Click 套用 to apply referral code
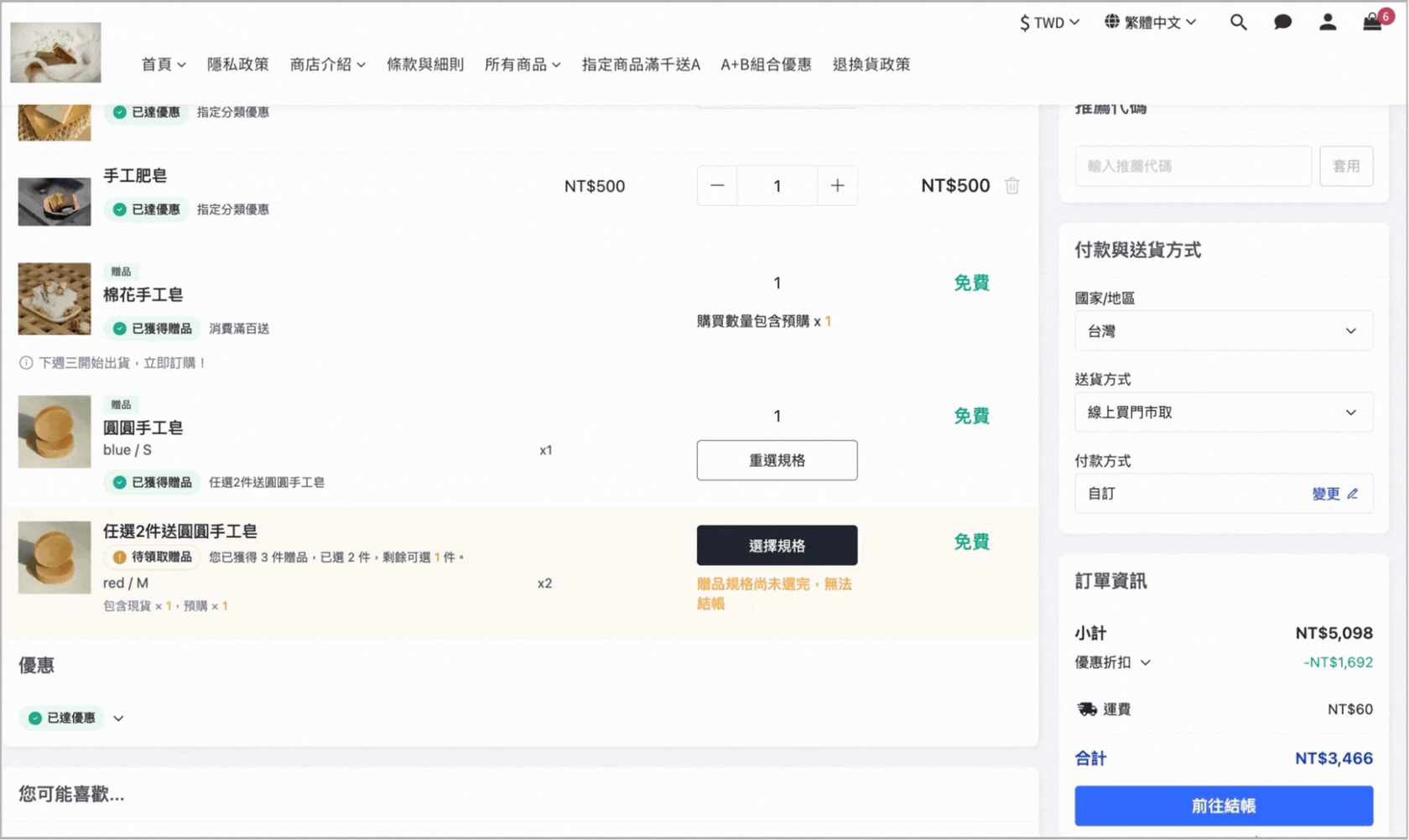The image size is (1409, 840). (x=1346, y=166)
